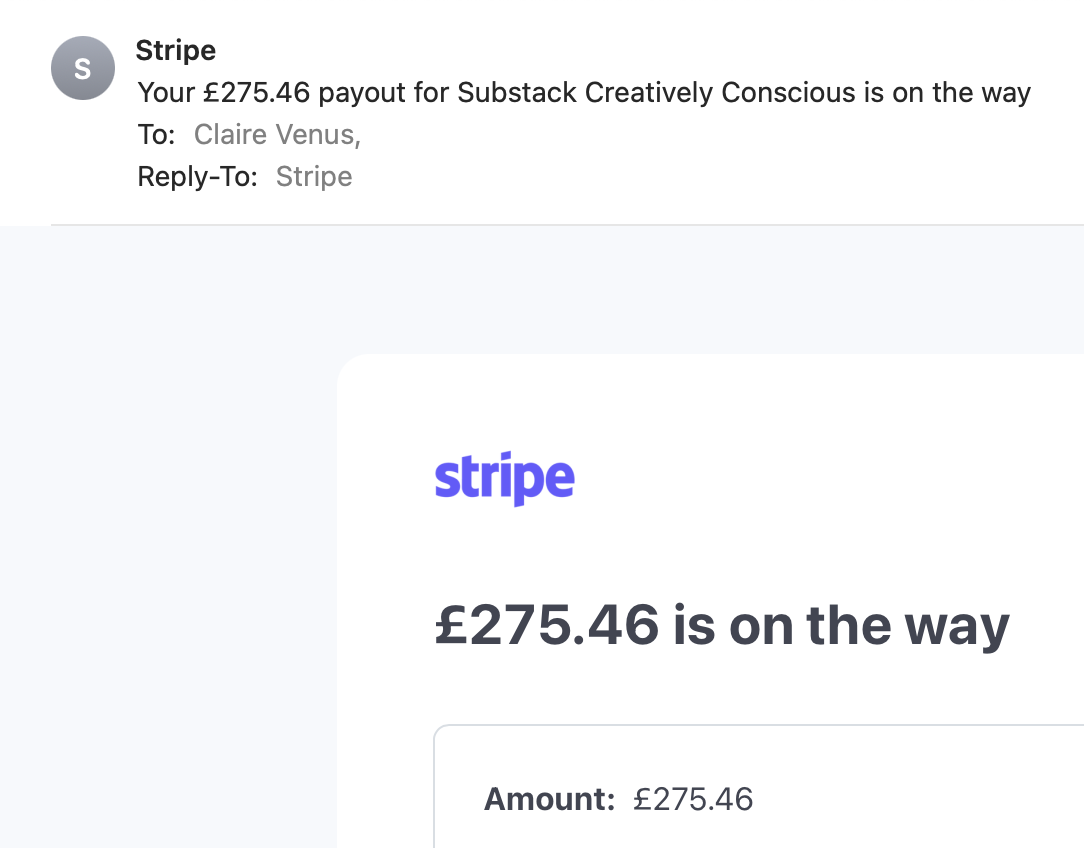Screen dimensions: 1084x848
Task: Click the 'Reply-To:' field label
Action: pos(198,177)
